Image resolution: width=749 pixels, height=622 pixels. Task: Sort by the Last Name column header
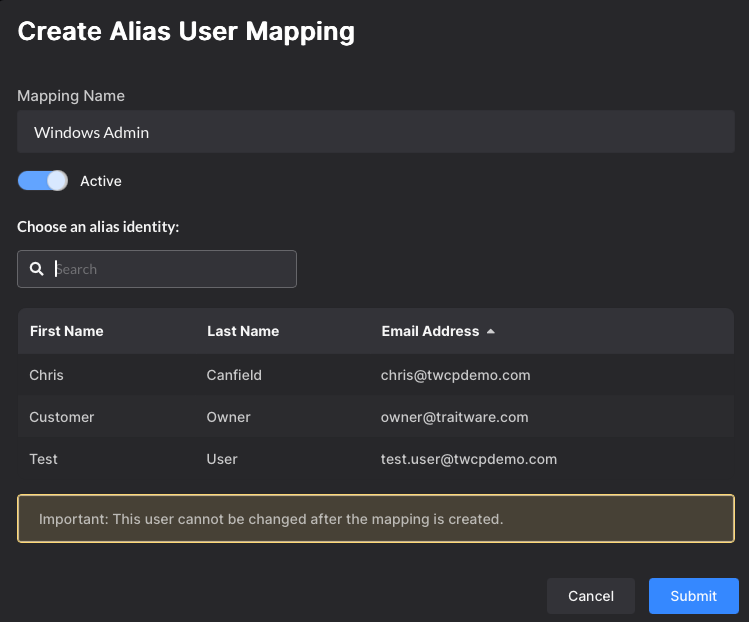(243, 331)
